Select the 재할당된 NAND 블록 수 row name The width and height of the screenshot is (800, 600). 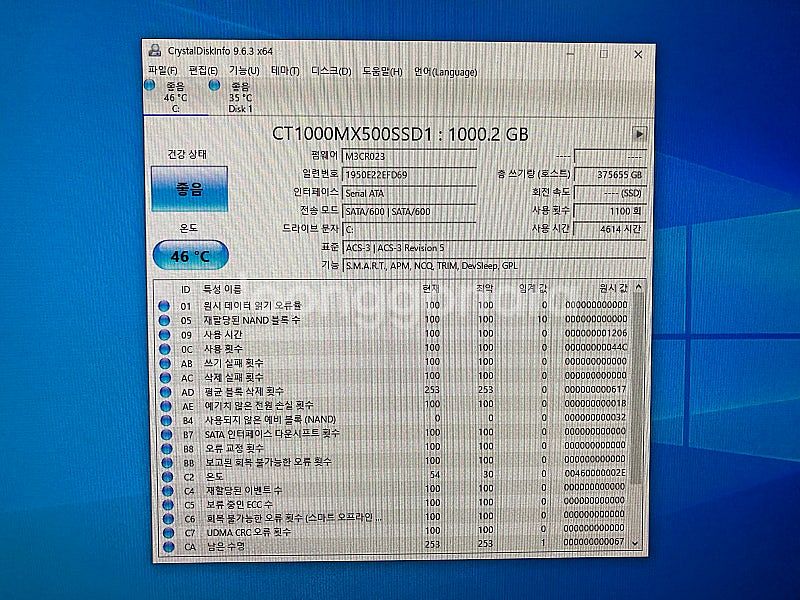[252, 320]
